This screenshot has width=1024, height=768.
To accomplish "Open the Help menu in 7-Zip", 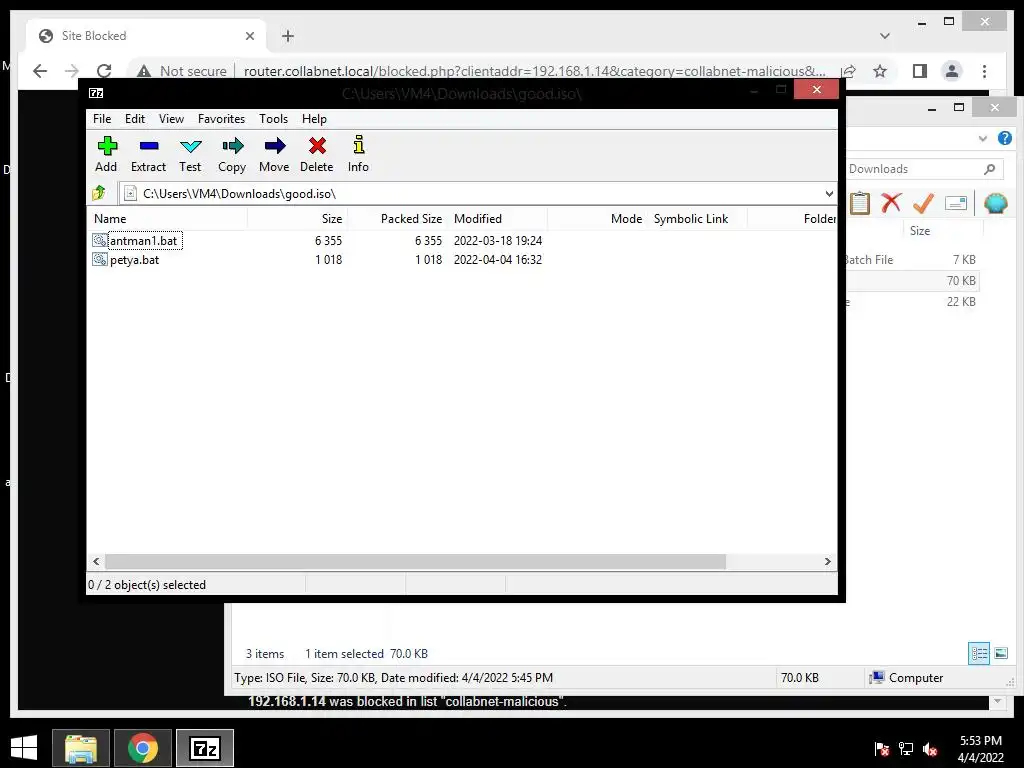I will coord(314,119).
